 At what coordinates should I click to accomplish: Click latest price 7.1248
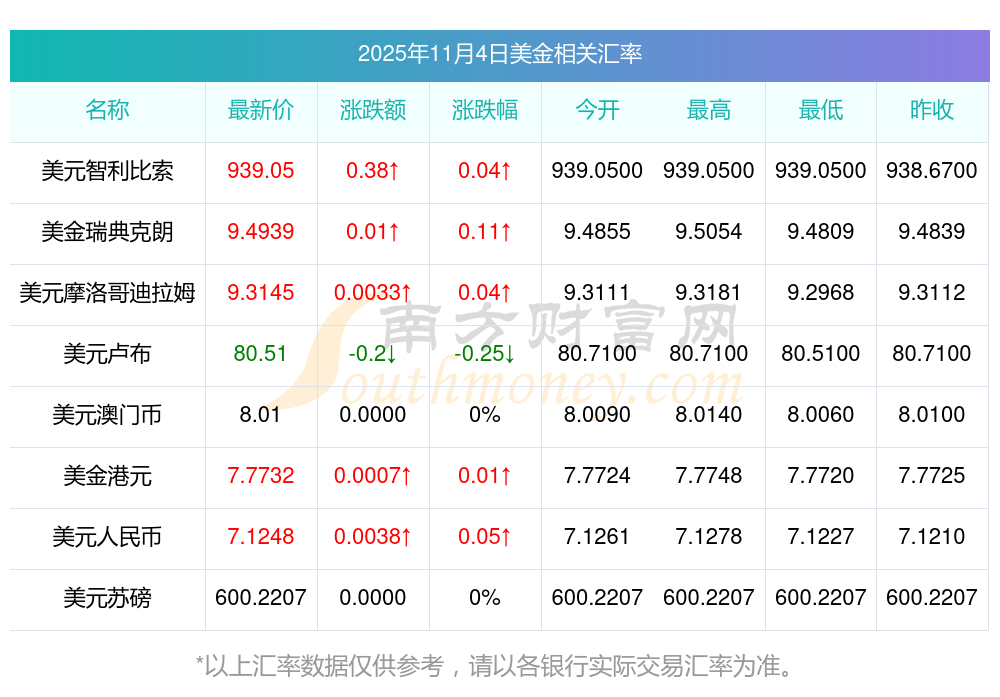coord(261,536)
